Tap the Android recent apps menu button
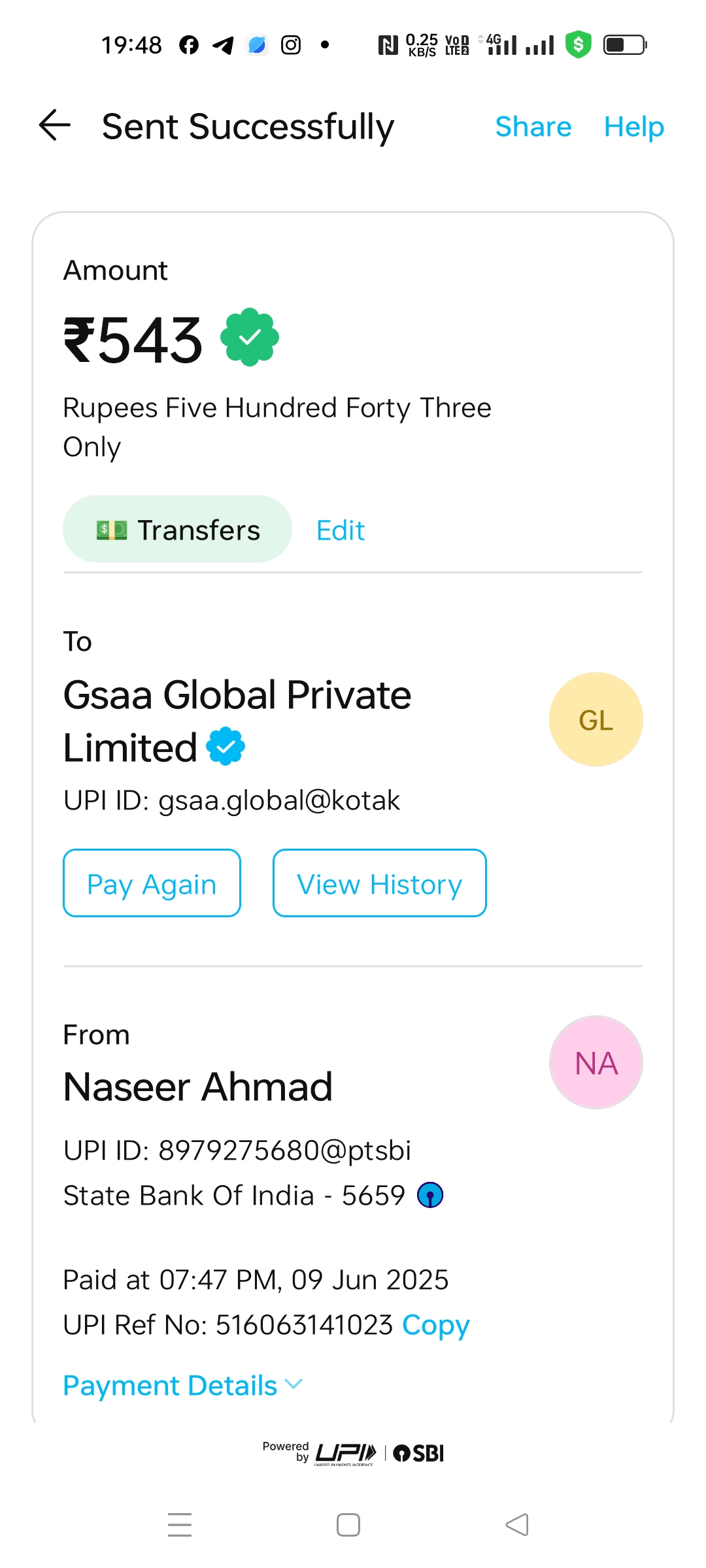 pyautogui.click(x=180, y=1525)
